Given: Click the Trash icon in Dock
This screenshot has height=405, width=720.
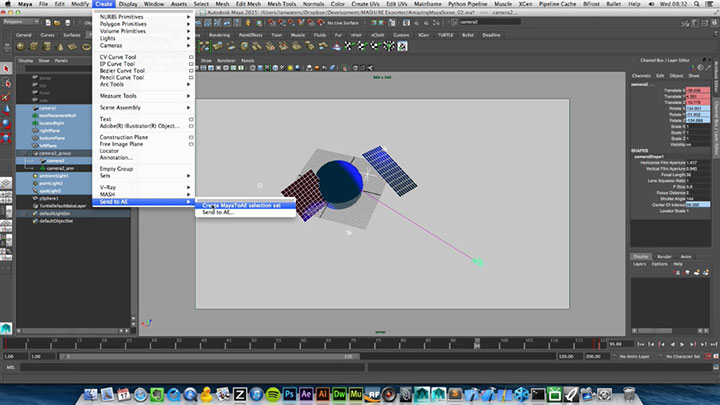Looking at the screenshot, I should pos(629,394).
